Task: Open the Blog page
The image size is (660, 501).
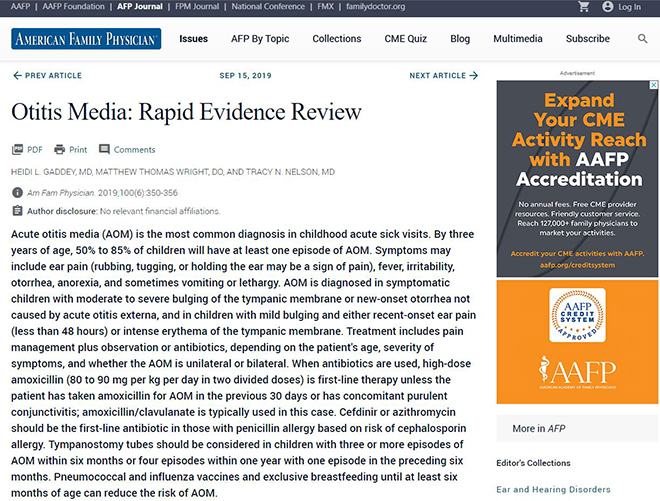Action: tap(460, 39)
